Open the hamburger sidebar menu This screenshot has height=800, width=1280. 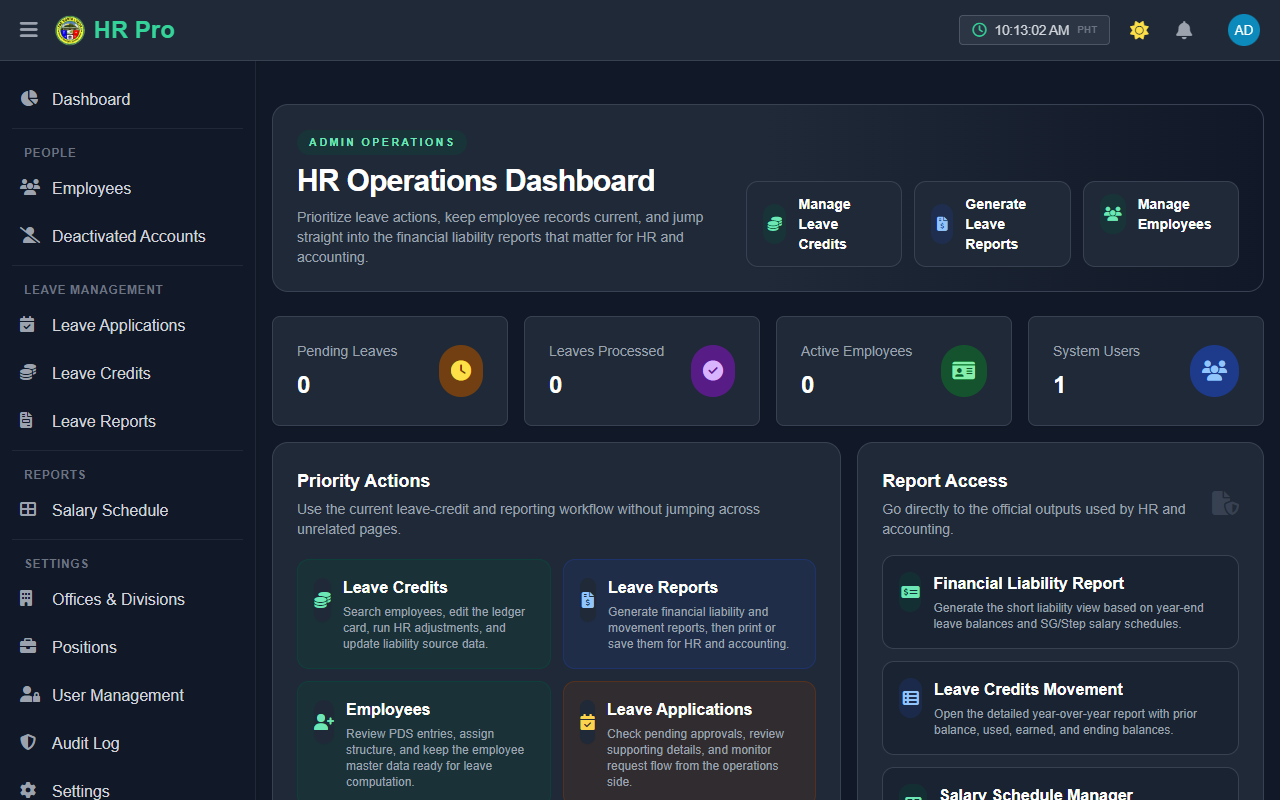coord(29,30)
